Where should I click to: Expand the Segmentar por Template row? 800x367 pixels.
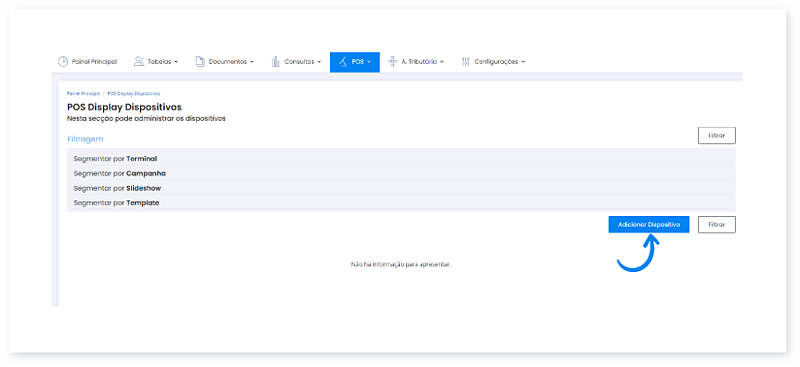[x=401, y=203]
